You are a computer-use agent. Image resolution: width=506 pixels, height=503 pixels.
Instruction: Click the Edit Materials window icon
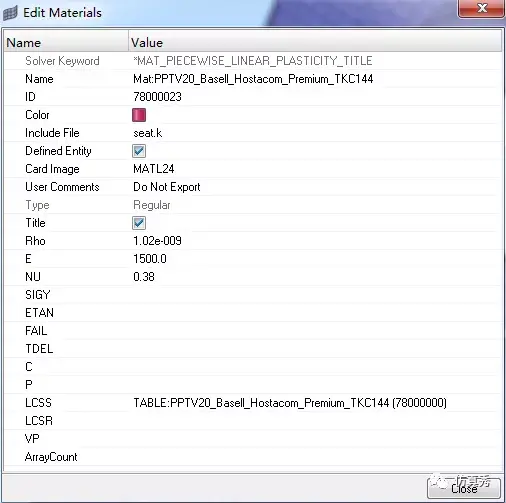pos(10,14)
